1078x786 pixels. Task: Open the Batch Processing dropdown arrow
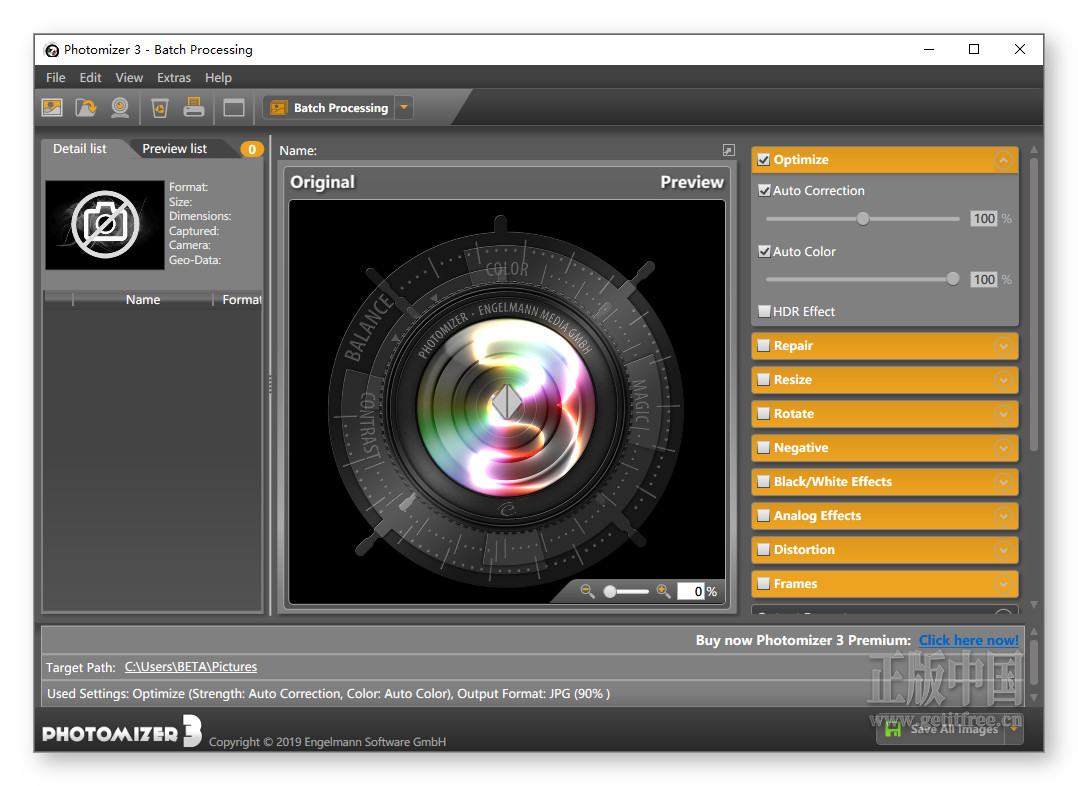pyautogui.click(x=404, y=108)
